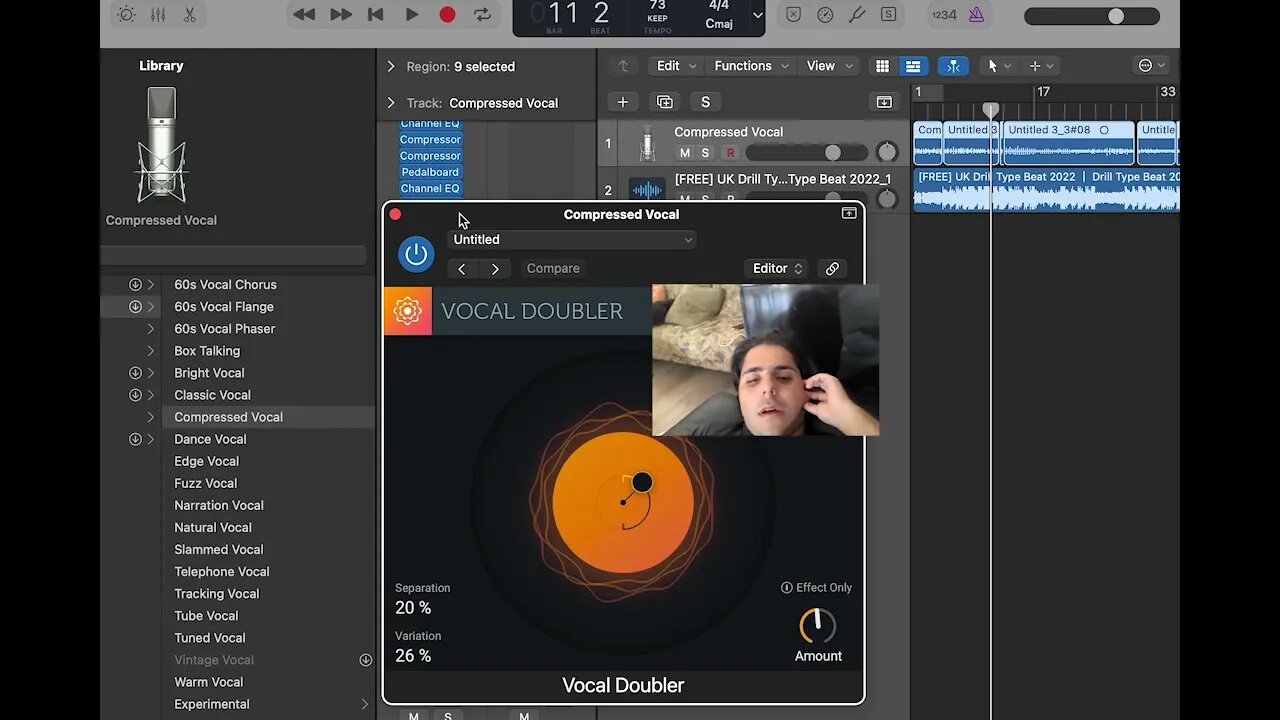Toggle the Catch Playhead button
Screen dimensions: 1280x720
pos(953,66)
